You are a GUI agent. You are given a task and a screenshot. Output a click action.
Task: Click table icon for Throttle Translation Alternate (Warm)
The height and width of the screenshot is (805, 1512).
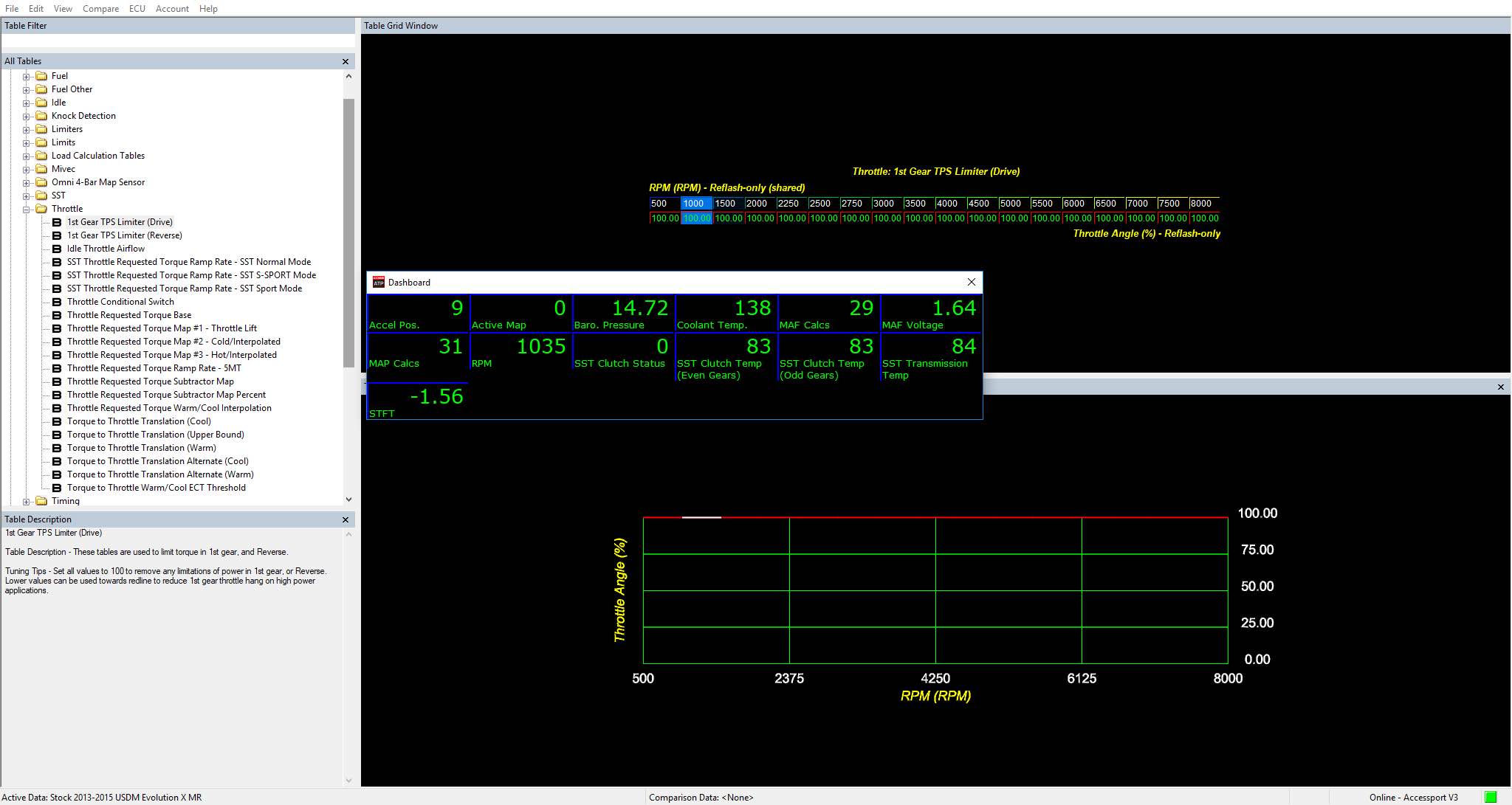coord(57,474)
